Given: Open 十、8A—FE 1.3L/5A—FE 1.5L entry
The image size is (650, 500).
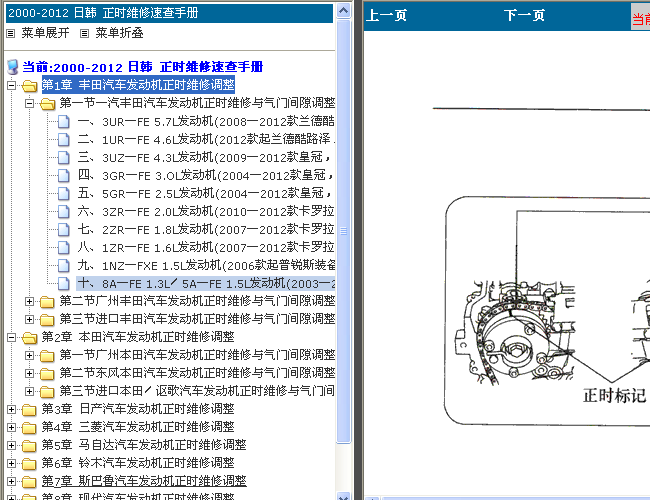Looking at the screenshot, I should point(206,283).
